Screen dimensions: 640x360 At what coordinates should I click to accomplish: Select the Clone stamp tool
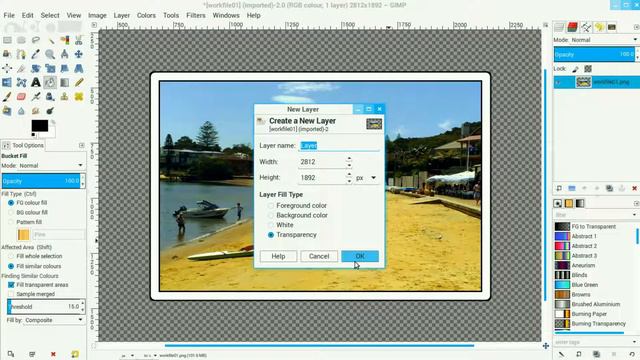[x=64, y=97]
